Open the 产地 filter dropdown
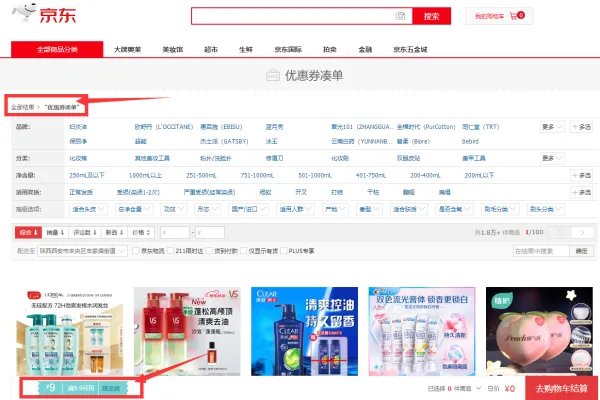 pos(335,209)
